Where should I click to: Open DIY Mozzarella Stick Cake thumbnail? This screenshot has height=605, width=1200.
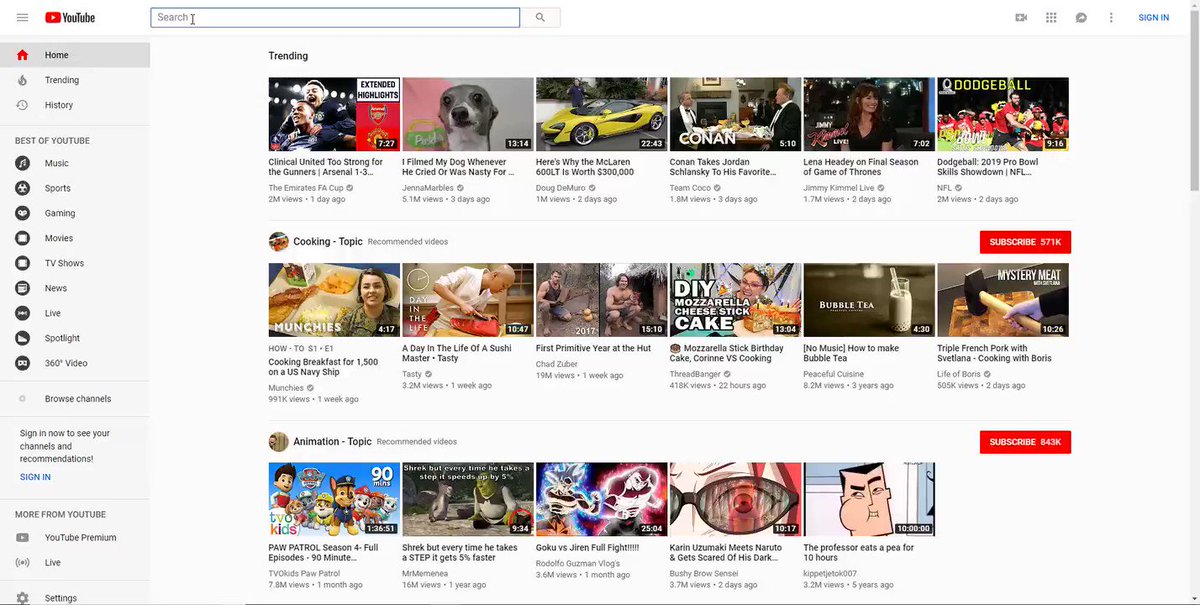coord(735,300)
